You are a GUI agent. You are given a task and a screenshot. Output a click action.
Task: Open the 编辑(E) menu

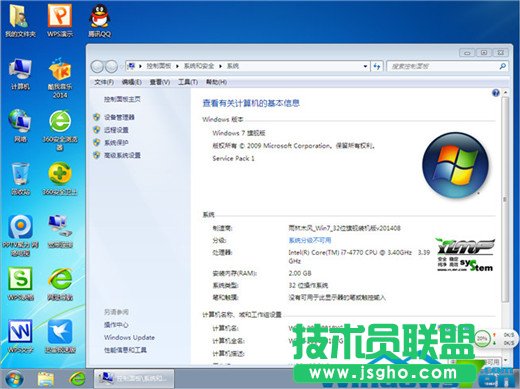click(x=131, y=82)
